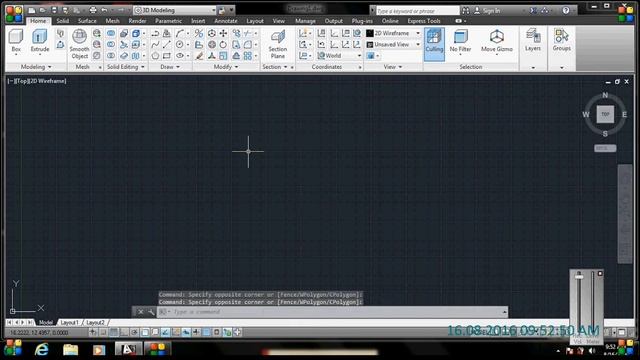Click the N compass direction on ViewCube
Image resolution: width=640 pixels, height=360 pixels.
click(605, 95)
